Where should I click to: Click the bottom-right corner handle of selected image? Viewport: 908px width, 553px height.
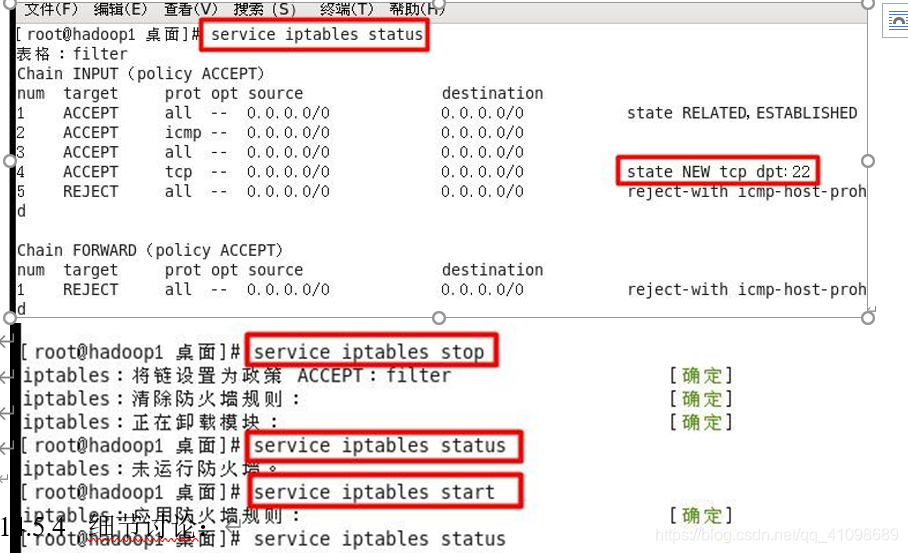(867, 318)
